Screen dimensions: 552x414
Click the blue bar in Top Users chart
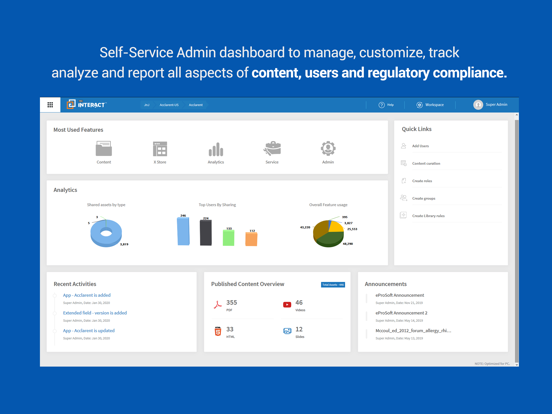183,231
